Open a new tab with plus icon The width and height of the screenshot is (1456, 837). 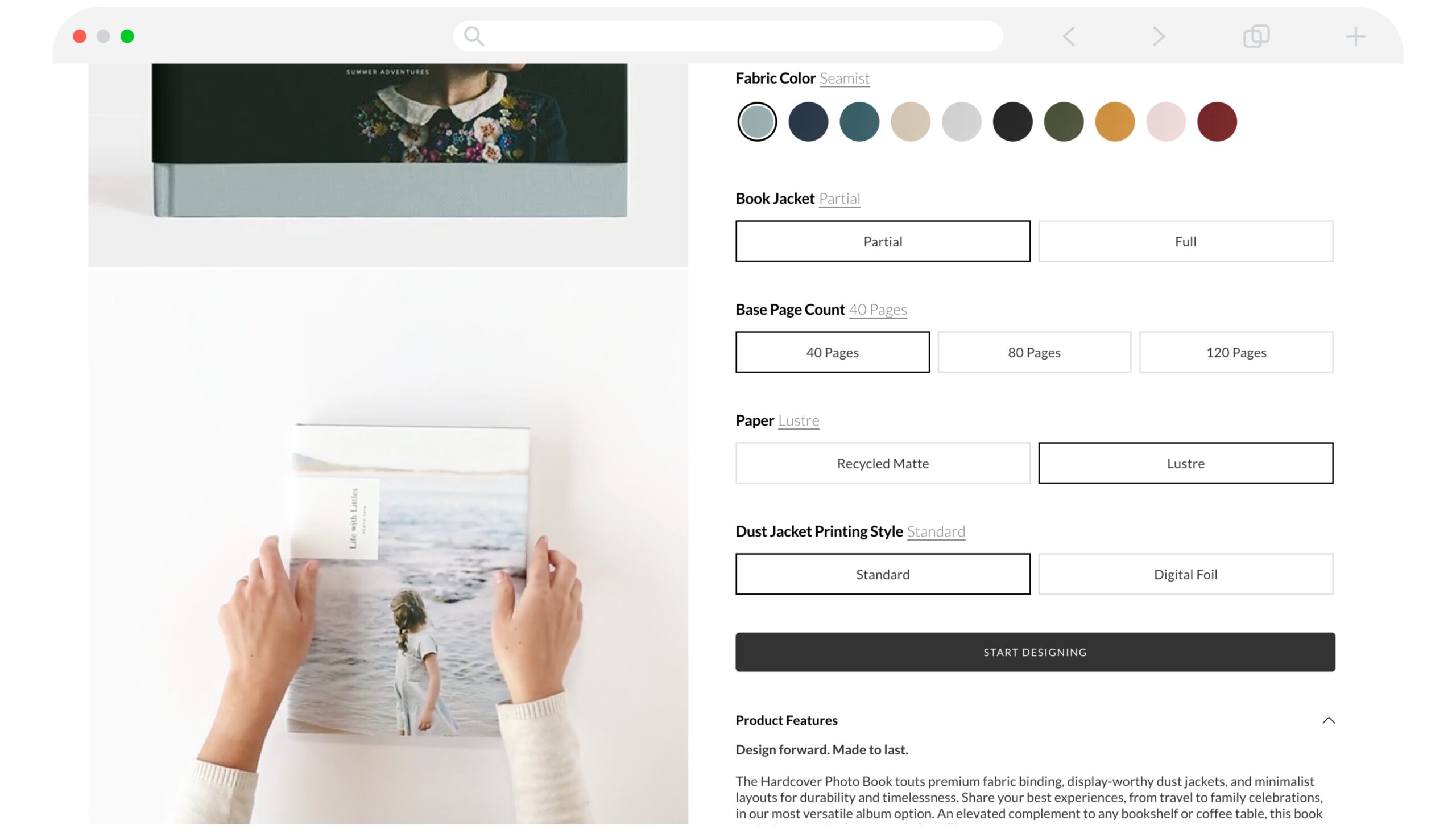1355,36
